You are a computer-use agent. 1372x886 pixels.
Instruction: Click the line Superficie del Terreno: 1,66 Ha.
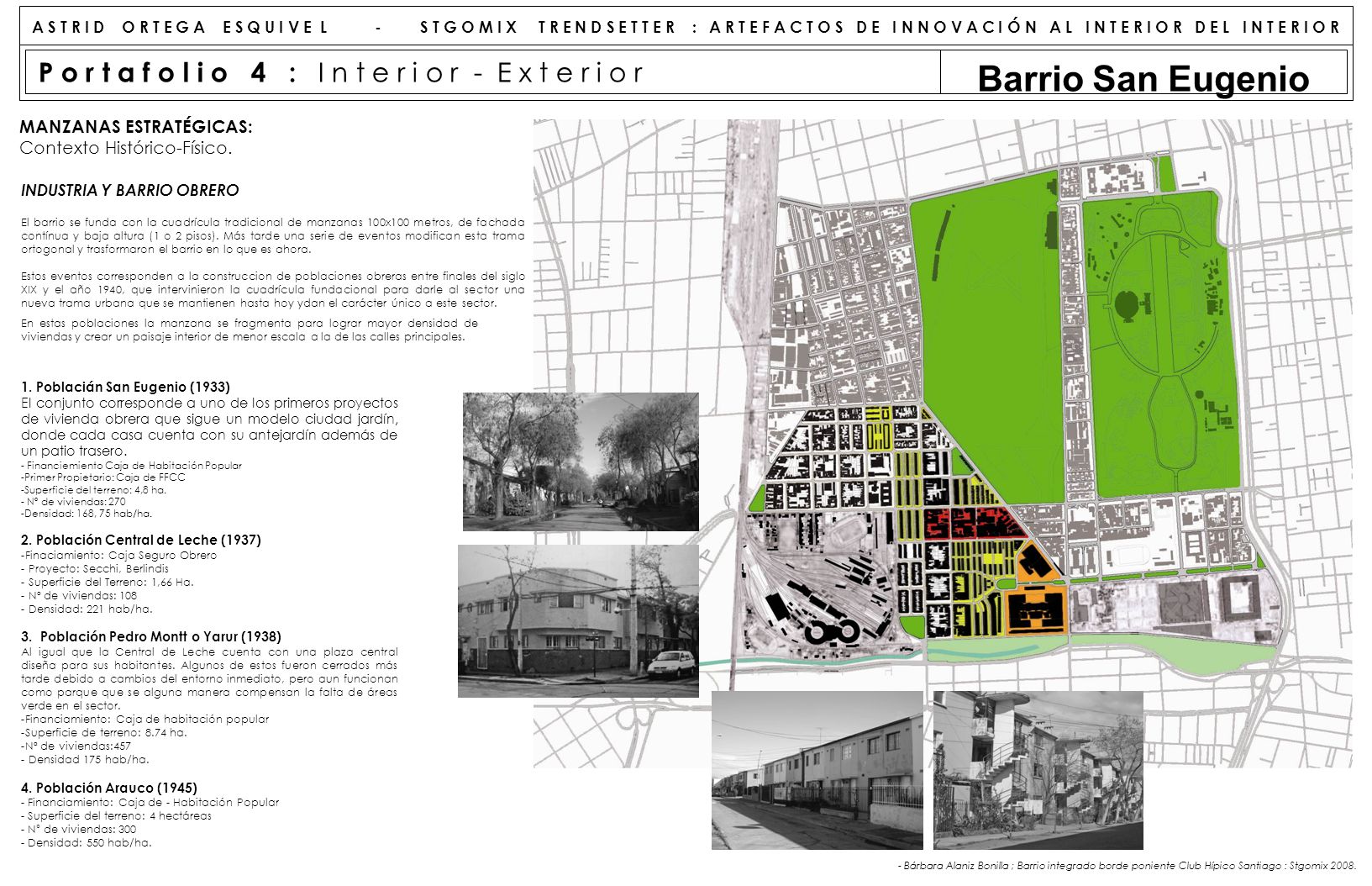108,582
